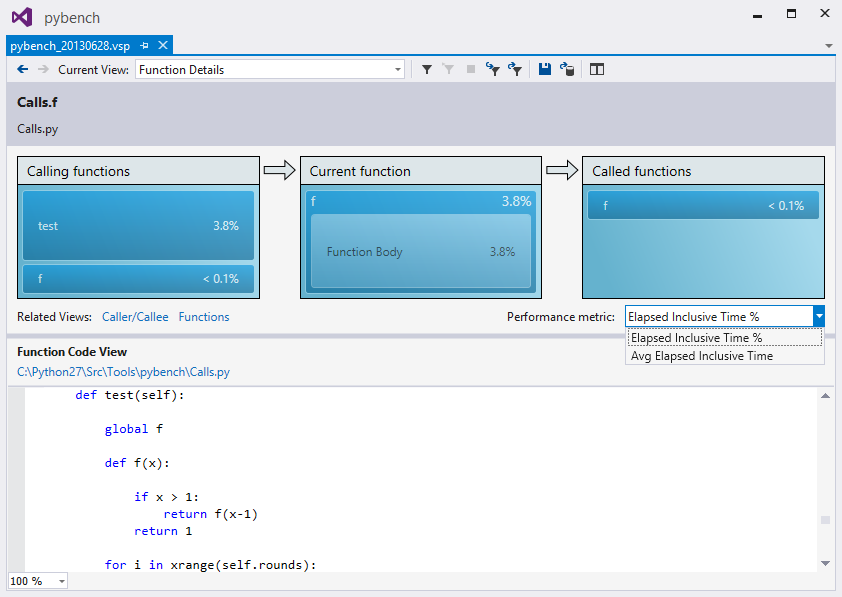Open the Calls.py source file path link
This screenshot has height=597, width=842.
point(124,372)
